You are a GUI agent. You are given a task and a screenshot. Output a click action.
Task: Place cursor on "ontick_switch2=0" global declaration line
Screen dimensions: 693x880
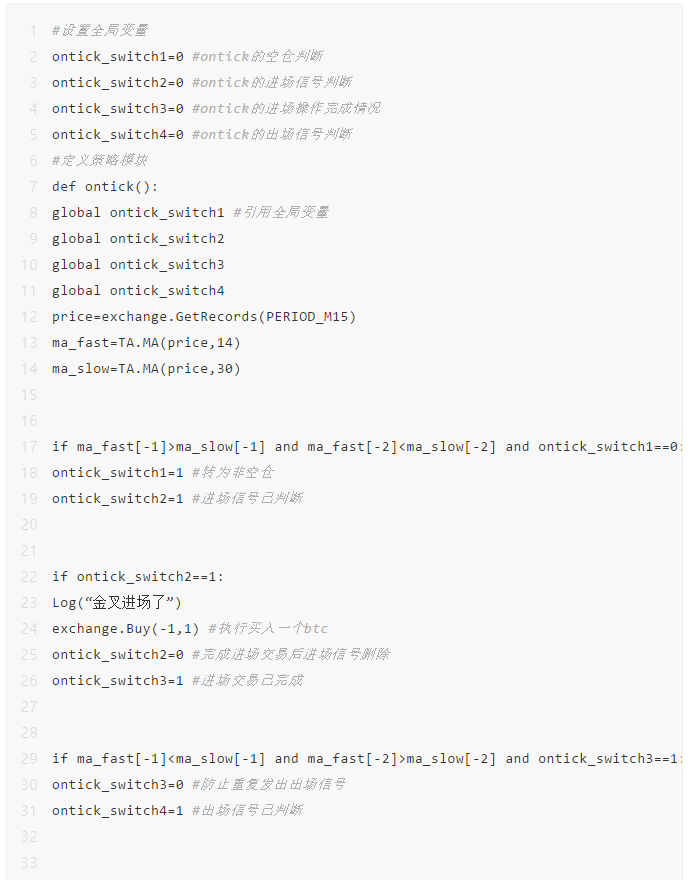click(117, 82)
